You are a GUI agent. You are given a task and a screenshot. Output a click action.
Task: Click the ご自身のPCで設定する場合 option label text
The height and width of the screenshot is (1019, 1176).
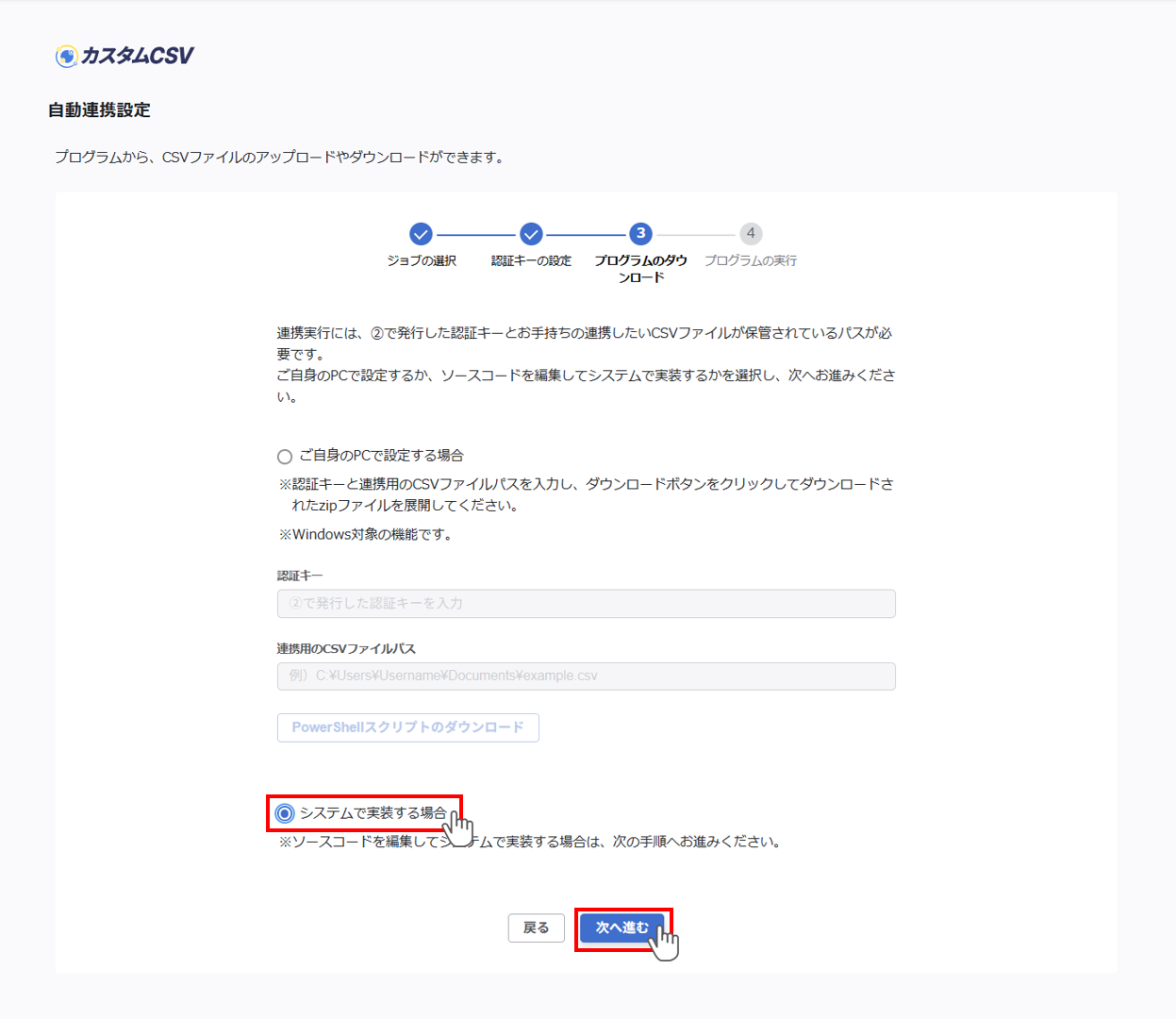(381, 456)
